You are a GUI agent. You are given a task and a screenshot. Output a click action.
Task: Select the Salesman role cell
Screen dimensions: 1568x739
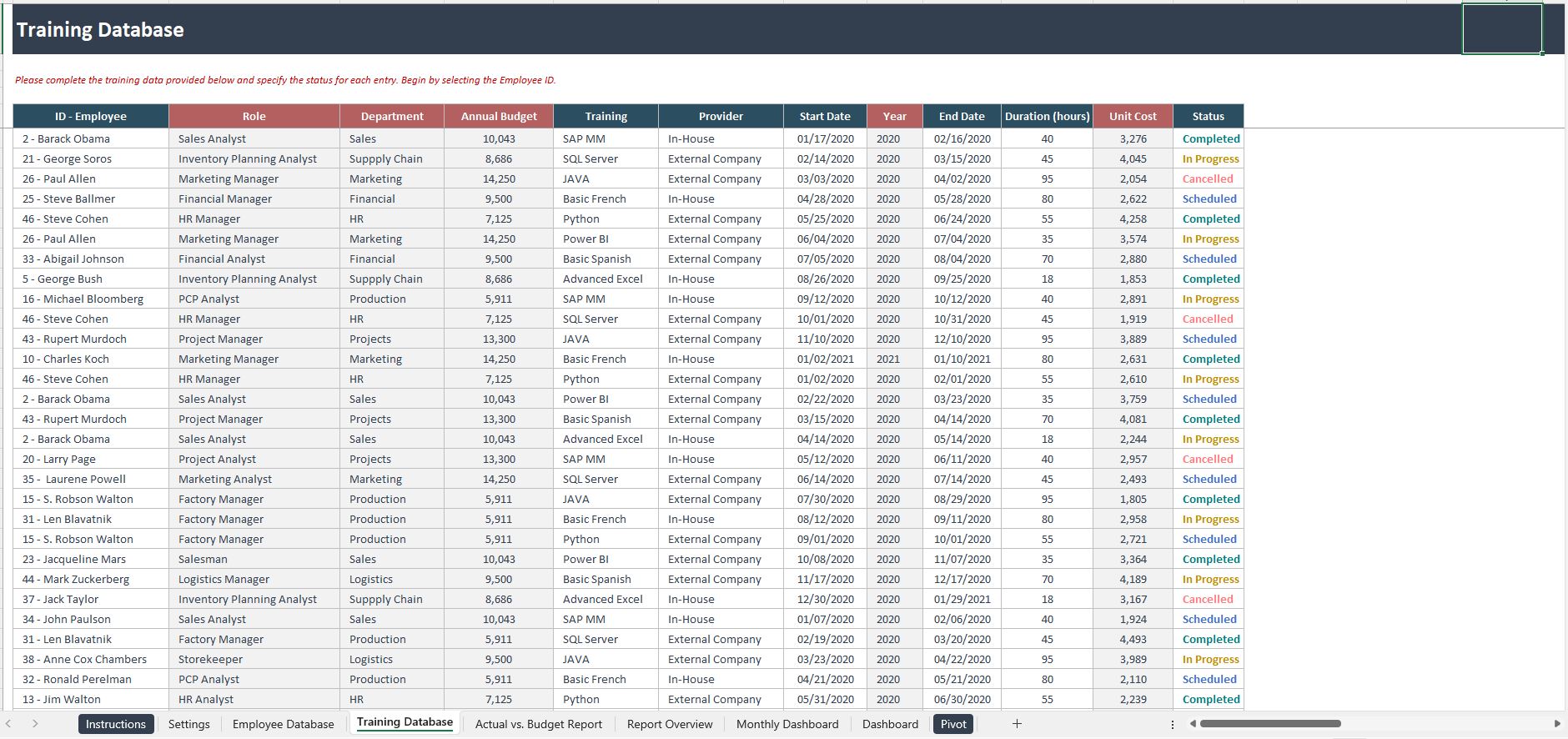(254, 559)
